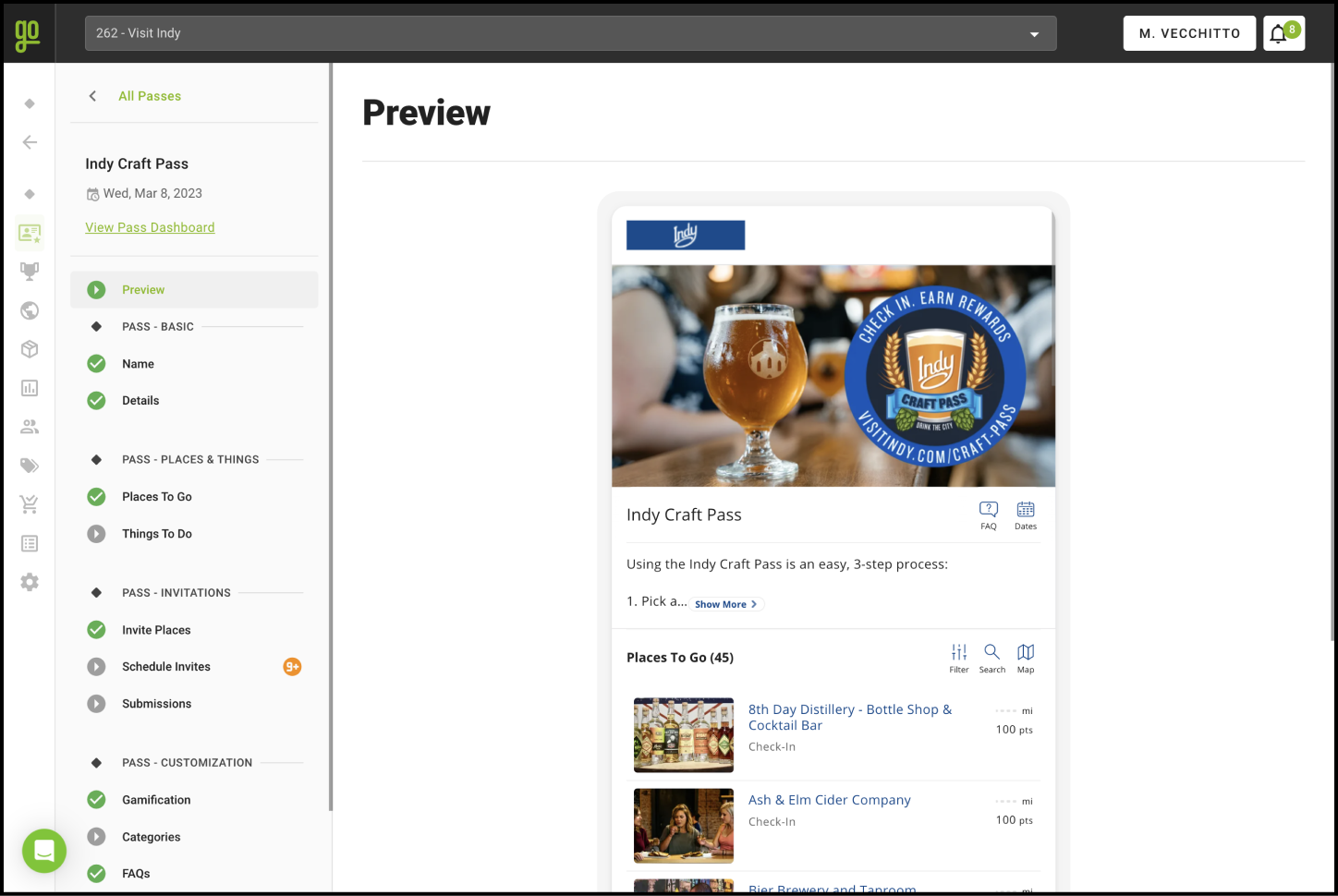Click the Visit Indy logo in preview header
Viewport: 1338px width, 896px height.
point(686,236)
